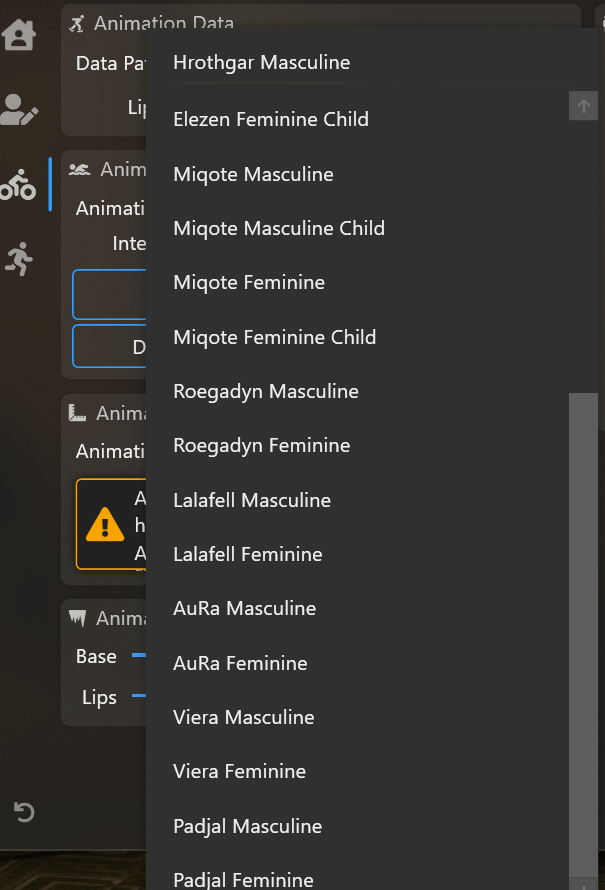
Task: Choose Roegadyn Feminine option
Action: click(261, 445)
